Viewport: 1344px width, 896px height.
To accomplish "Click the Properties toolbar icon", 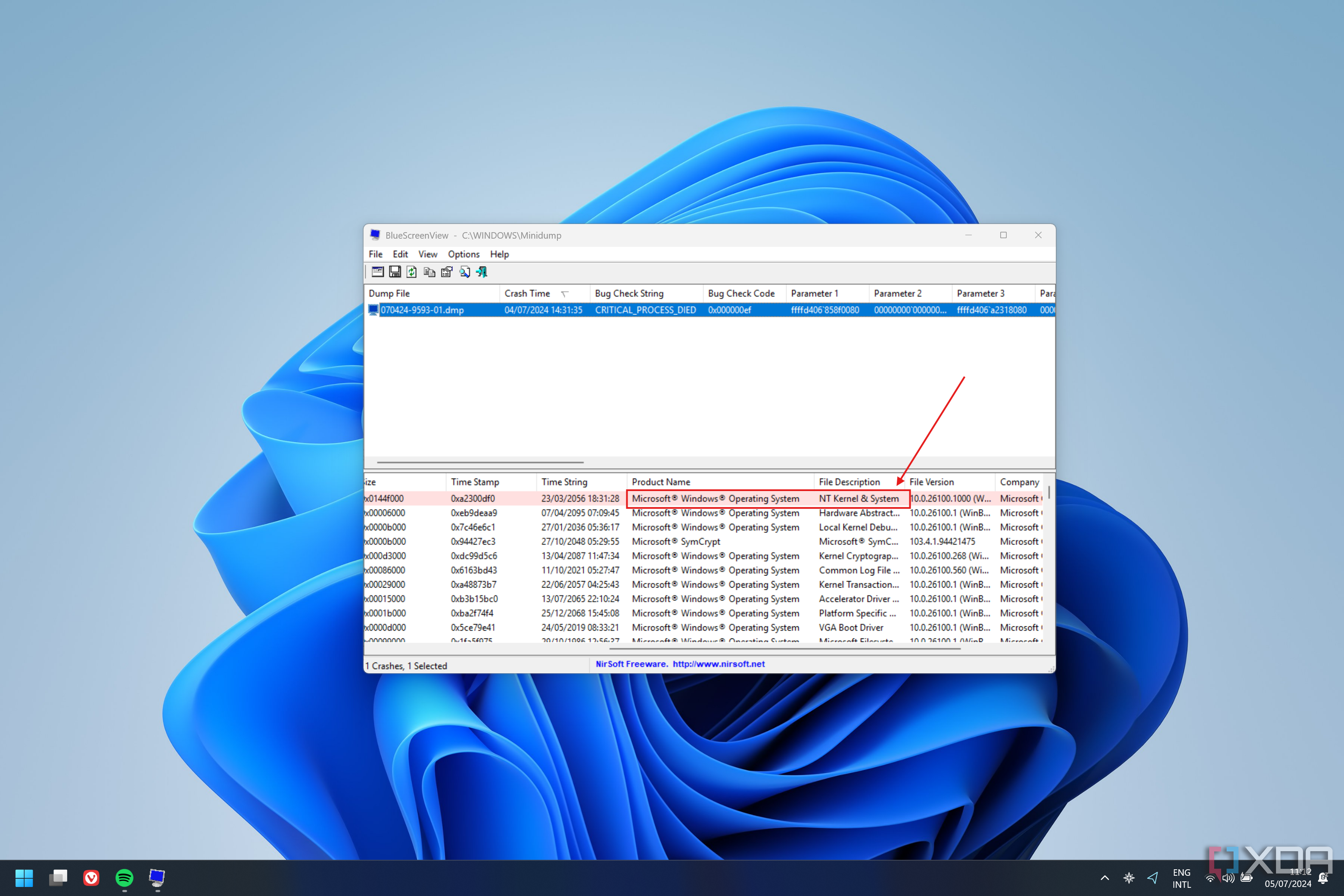I will pyautogui.click(x=447, y=272).
